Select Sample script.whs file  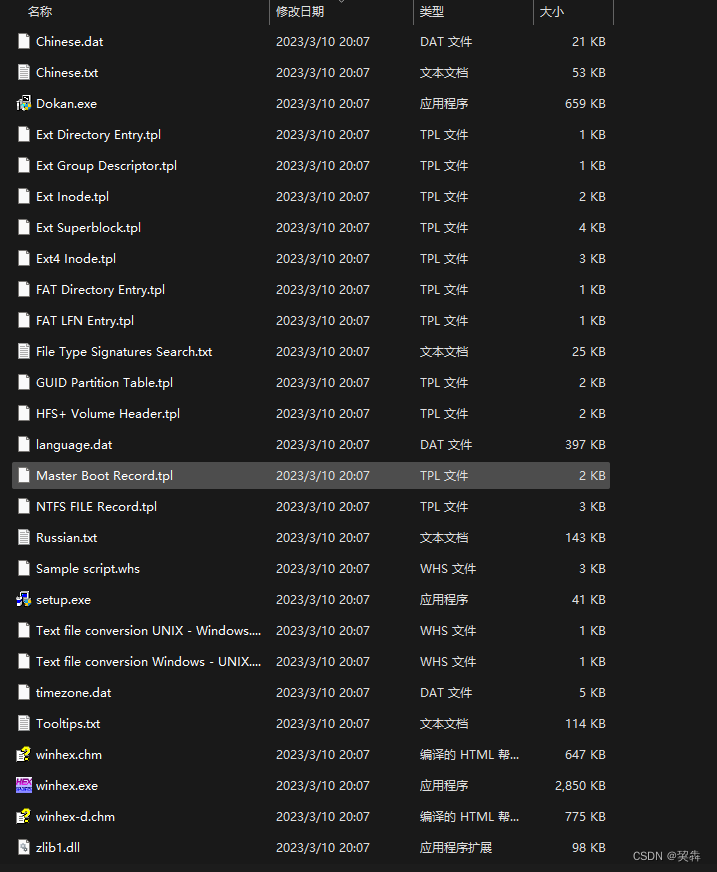coord(88,568)
